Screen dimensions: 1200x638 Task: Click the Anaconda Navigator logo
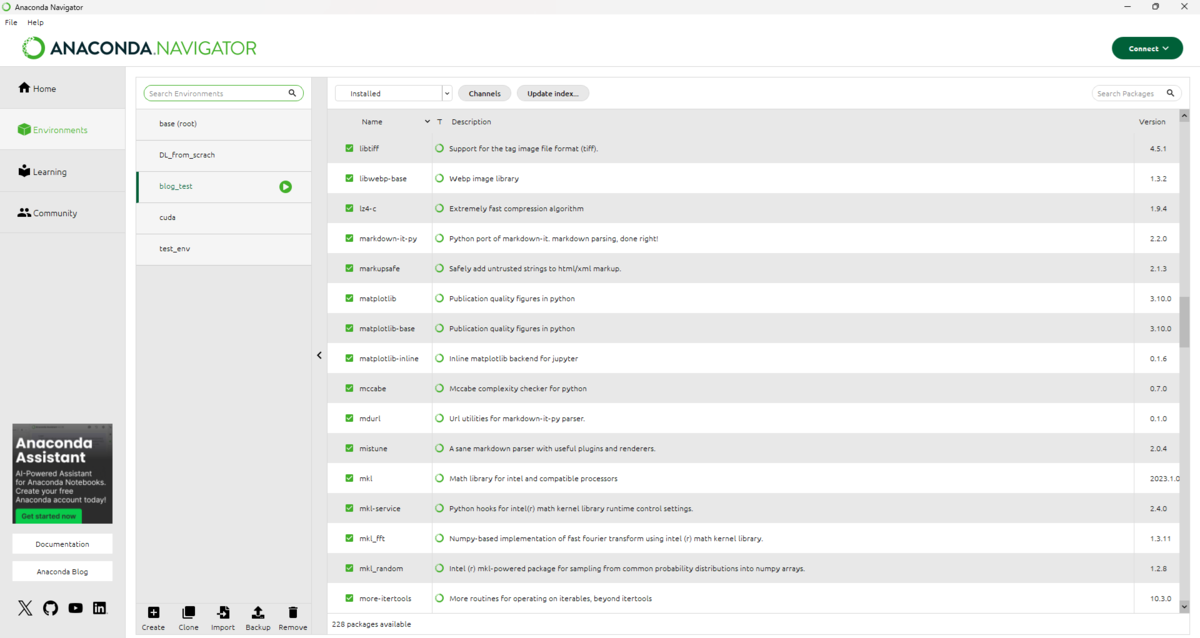[140, 48]
